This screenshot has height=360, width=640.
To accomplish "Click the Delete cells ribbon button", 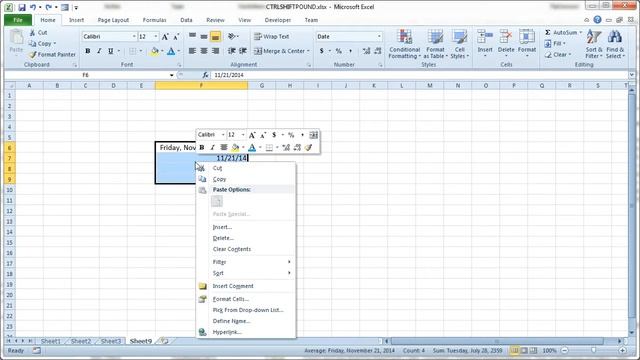I will (506, 43).
